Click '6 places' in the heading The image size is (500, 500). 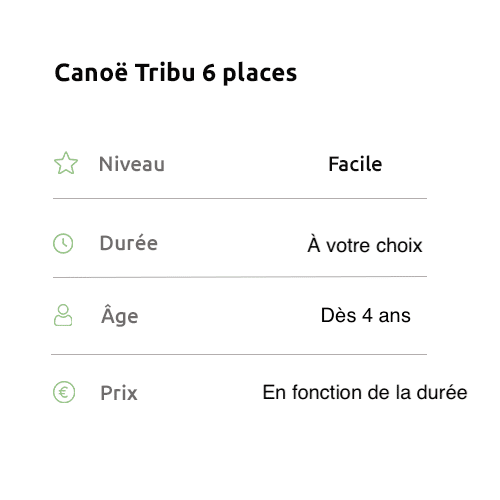(249, 74)
